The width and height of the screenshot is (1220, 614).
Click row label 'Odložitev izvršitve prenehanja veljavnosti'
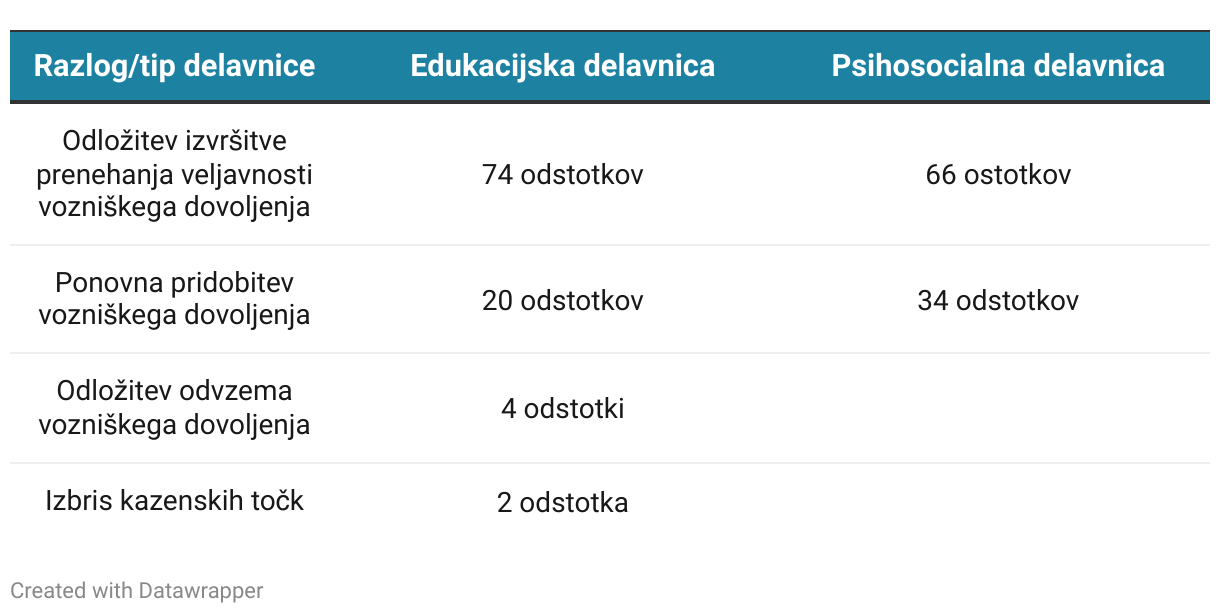coord(174,157)
